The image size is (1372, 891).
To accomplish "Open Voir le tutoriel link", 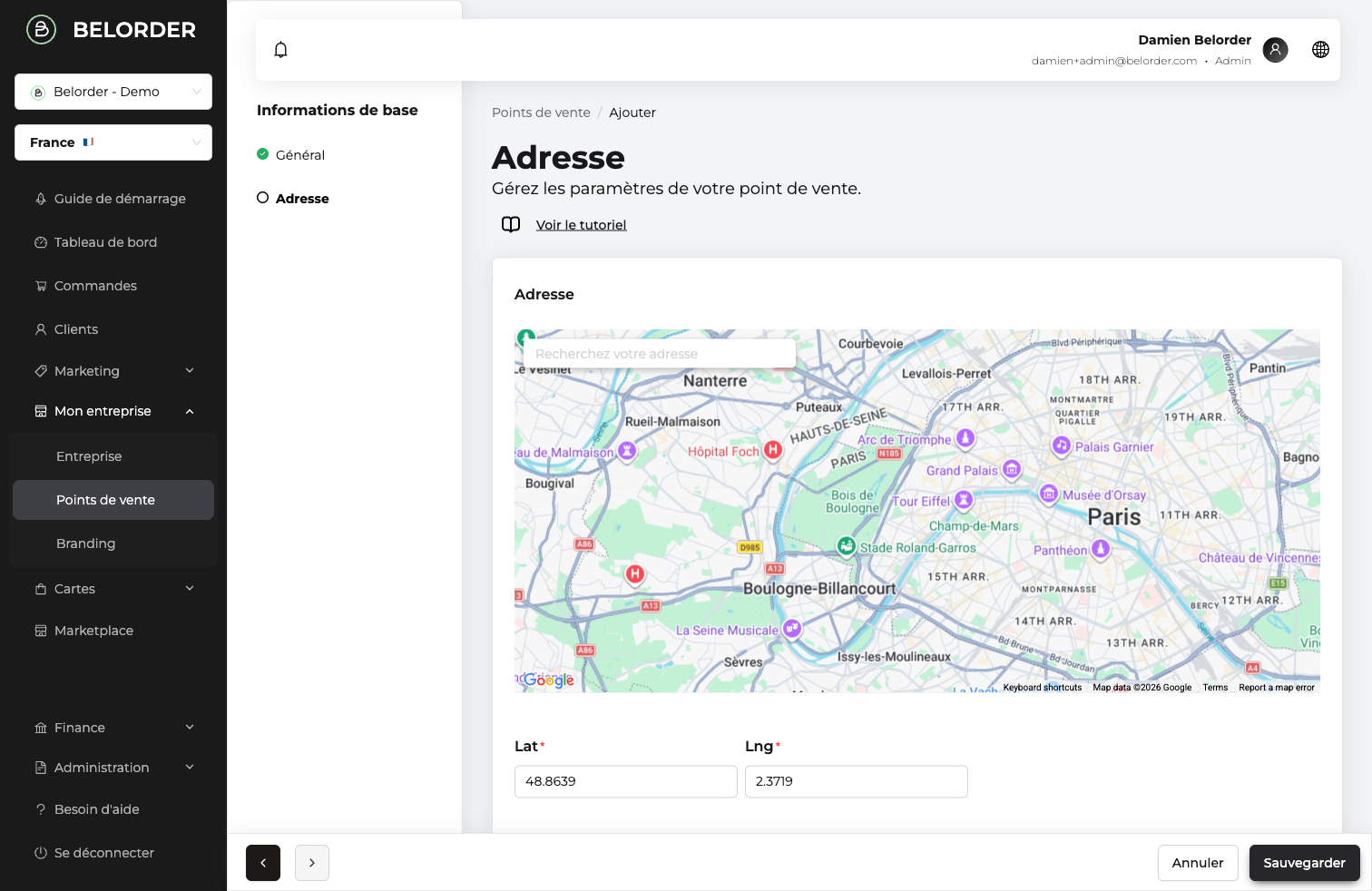I will 581,225.
